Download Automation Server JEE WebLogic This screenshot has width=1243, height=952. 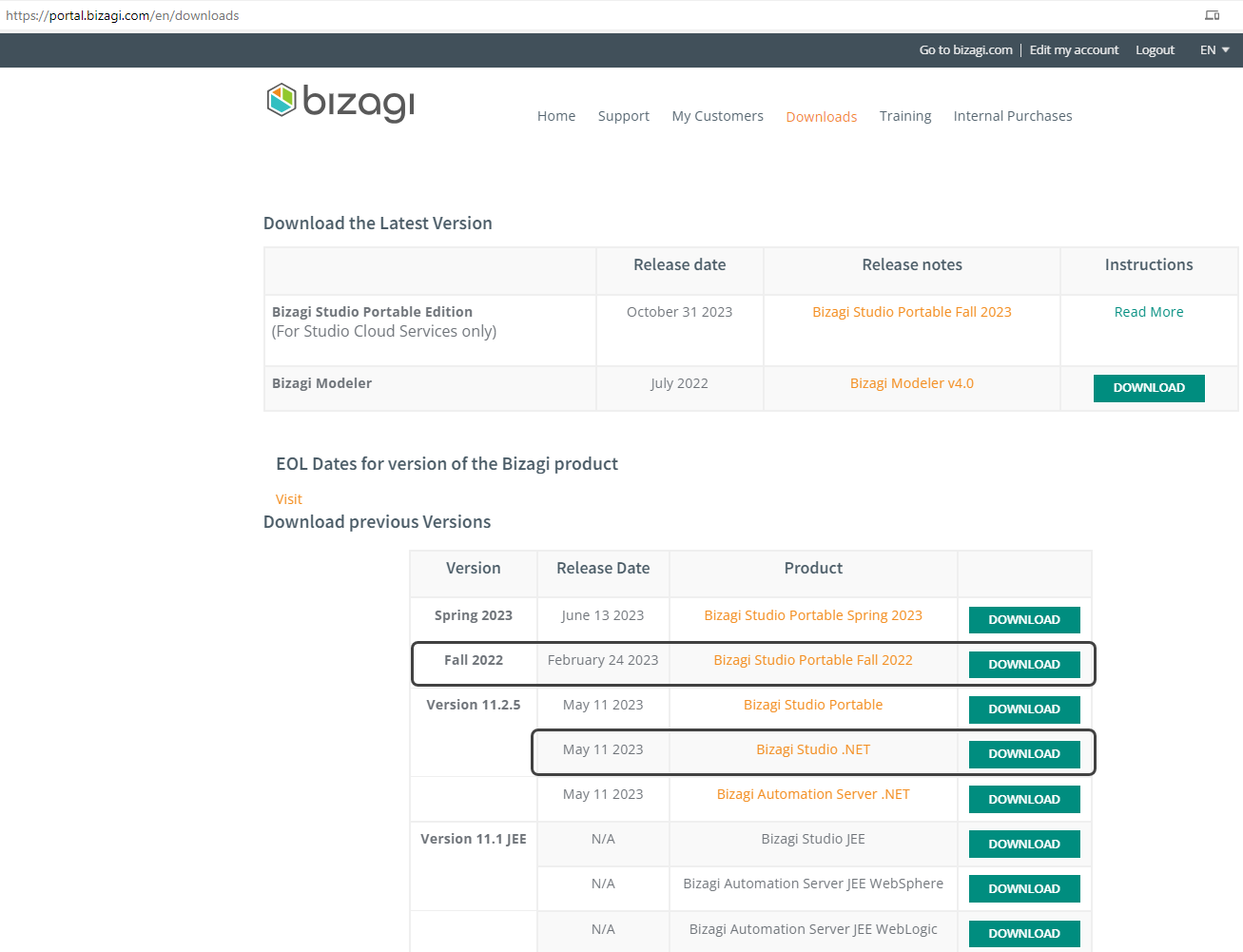pyautogui.click(x=1024, y=934)
